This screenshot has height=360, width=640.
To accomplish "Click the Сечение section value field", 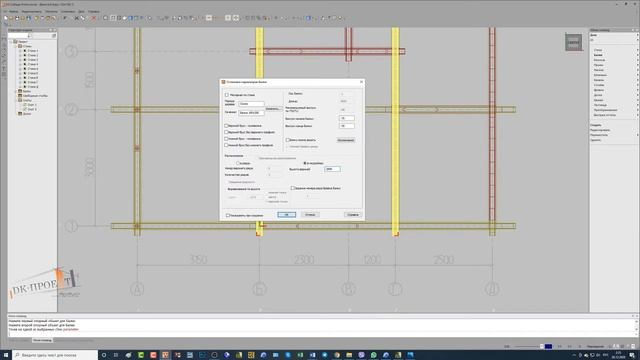I will coord(251,112).
